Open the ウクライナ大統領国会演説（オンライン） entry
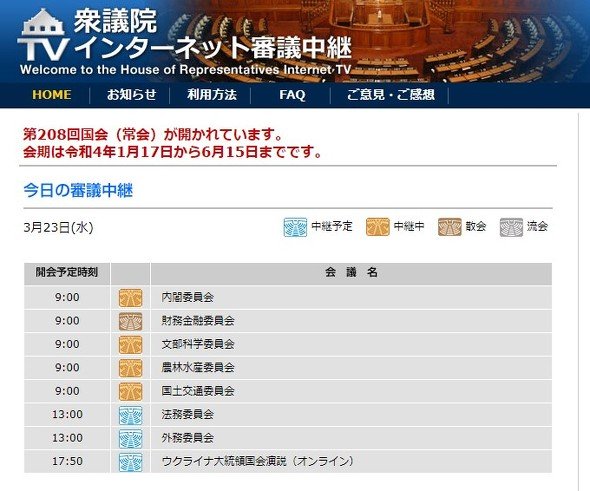 pos(258,461)
